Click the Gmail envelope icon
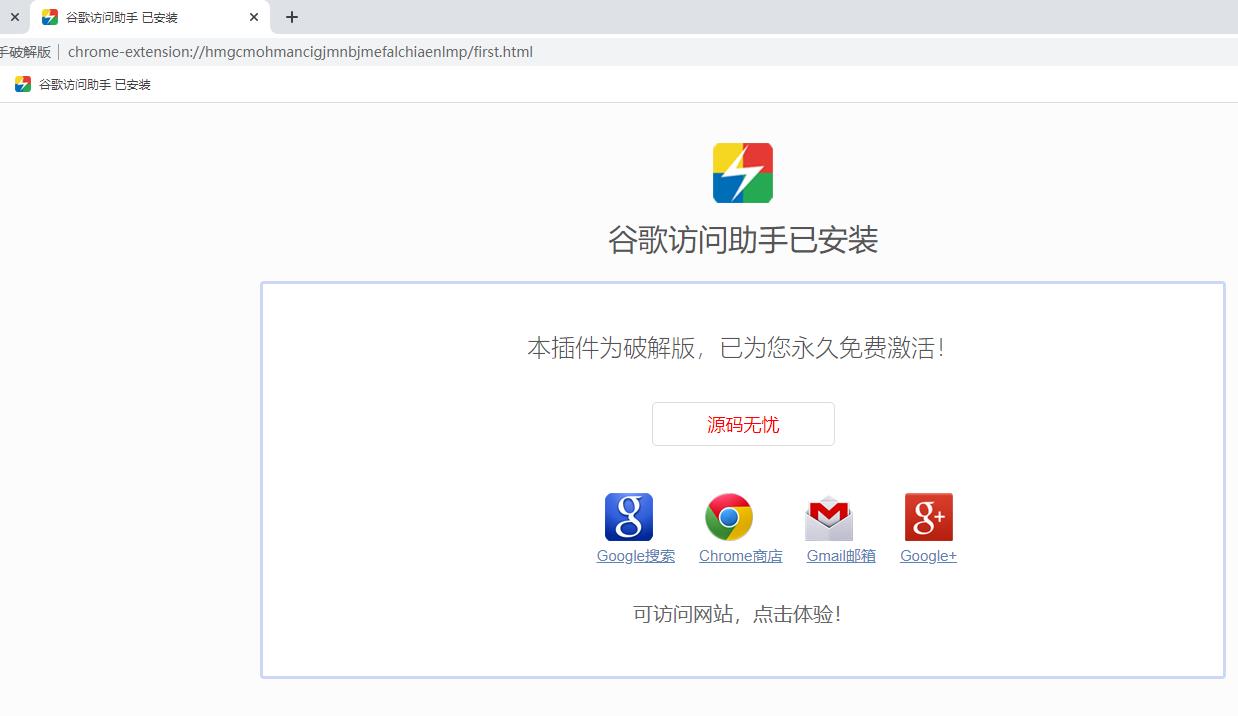Viewport: 1238px width, 716px height. pos(829,518)
